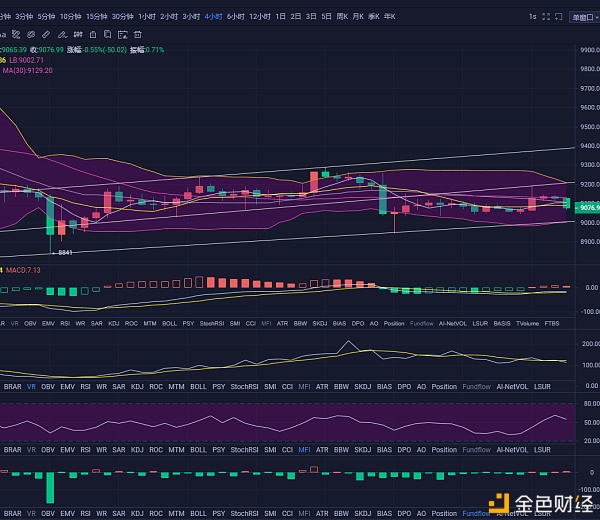Choose the 周K weekly timeframe
This screenshot has height=520, width=600.
tap(342, 17)
